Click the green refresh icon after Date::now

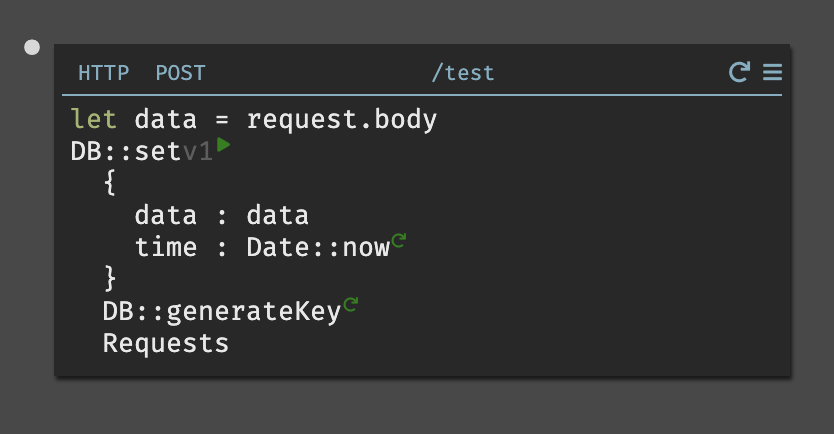click(x=398, y=240)
